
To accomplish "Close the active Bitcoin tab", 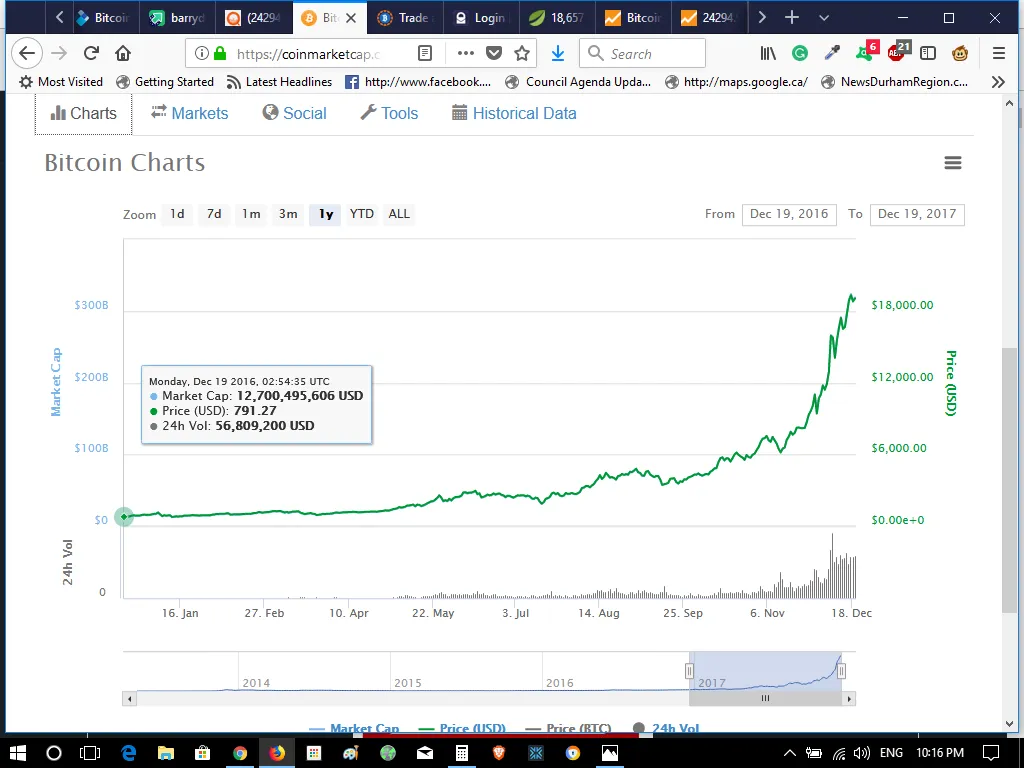I will coord(351,18).
